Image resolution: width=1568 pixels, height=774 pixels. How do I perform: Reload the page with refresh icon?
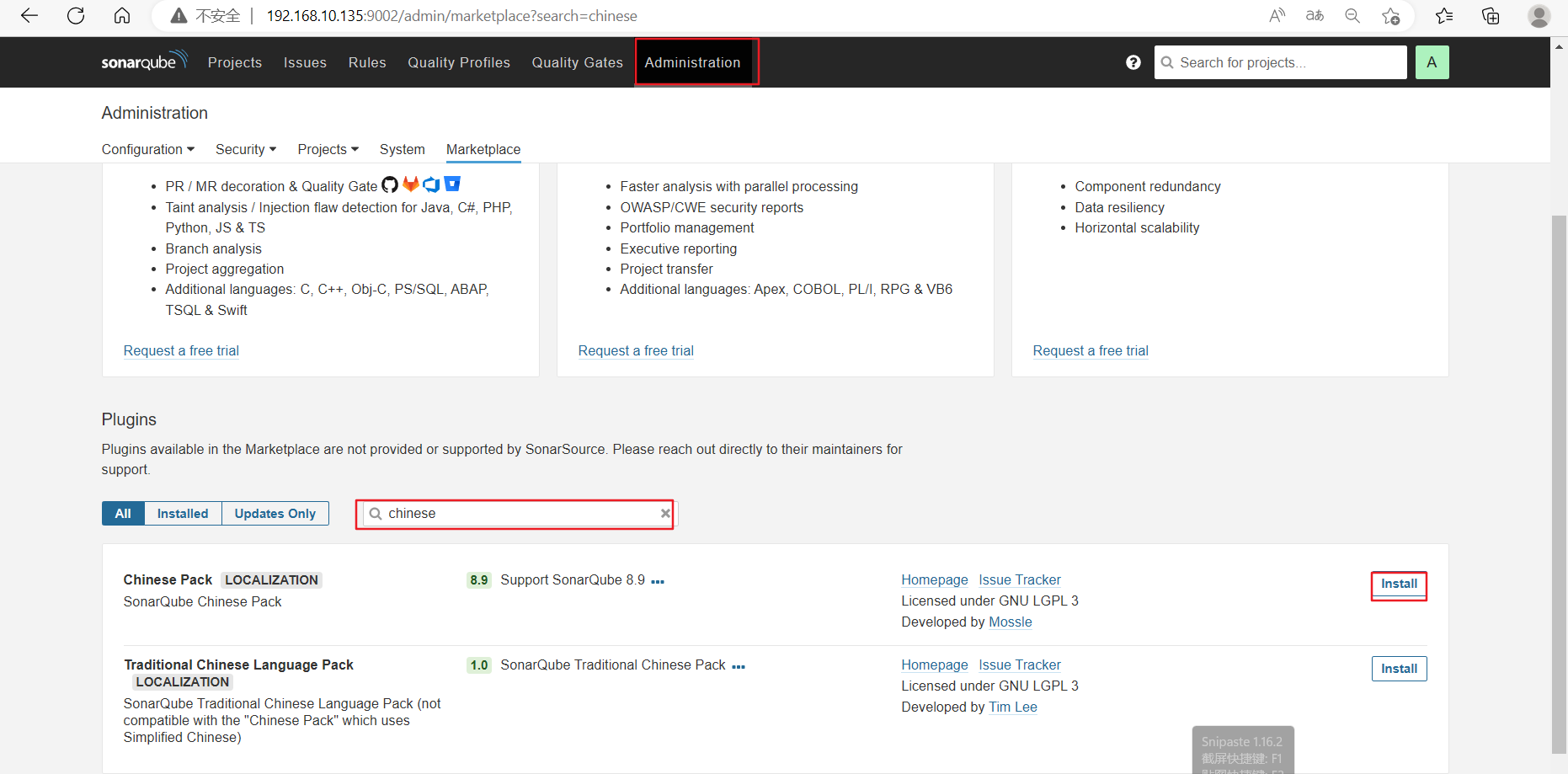[x=76, y=16]
